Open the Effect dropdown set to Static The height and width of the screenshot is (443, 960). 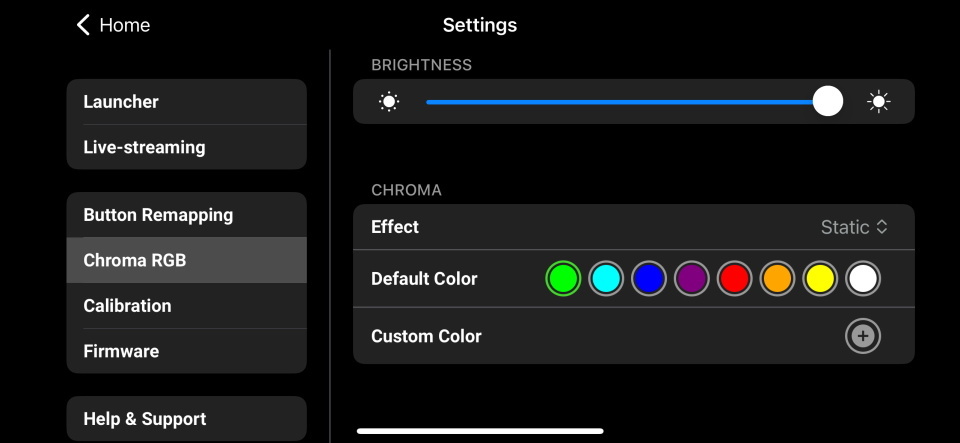(854, 227)
